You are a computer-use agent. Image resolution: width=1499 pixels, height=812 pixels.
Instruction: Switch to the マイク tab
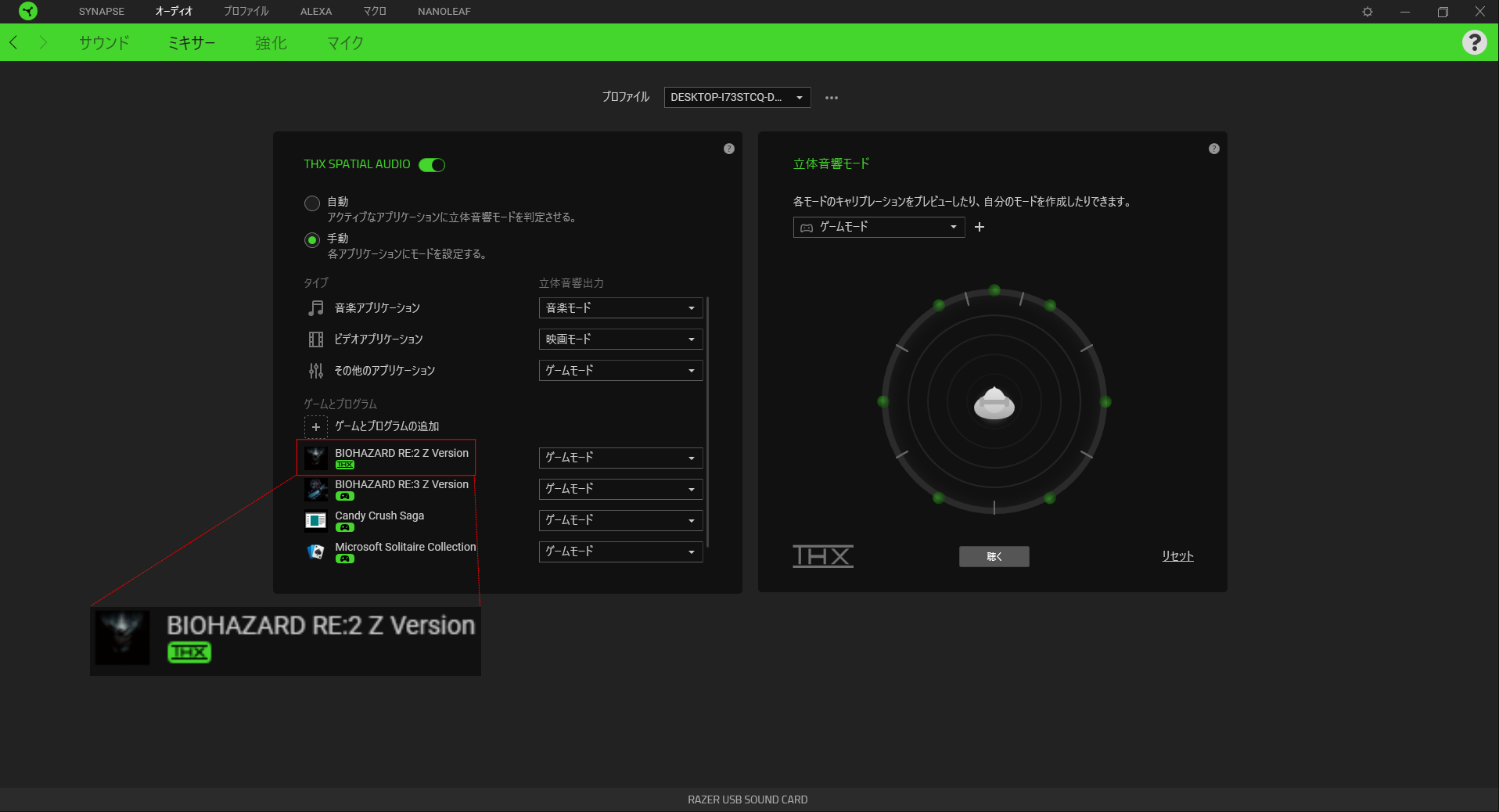[345, 43]
